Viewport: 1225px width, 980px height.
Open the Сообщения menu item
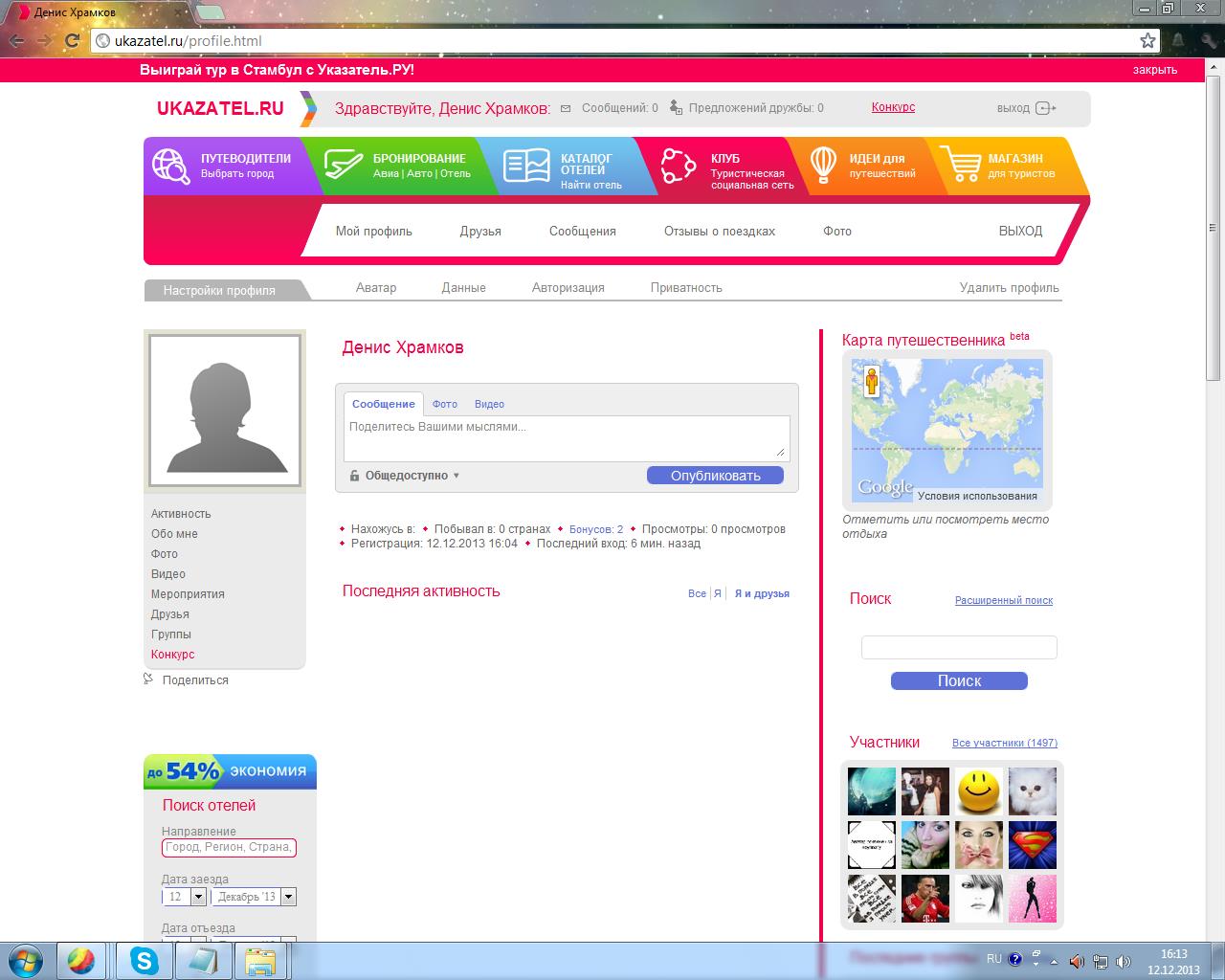583,231
